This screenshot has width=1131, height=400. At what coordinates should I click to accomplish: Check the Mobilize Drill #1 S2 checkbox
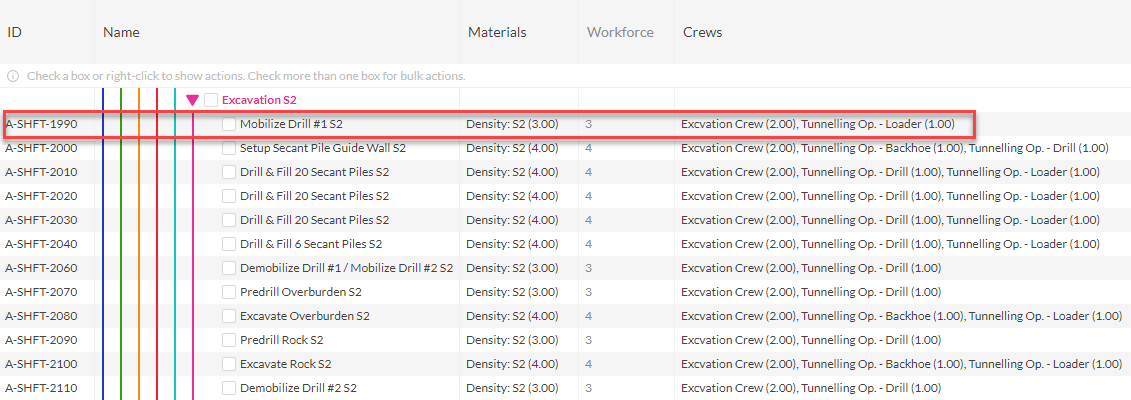tap(229, 124)
